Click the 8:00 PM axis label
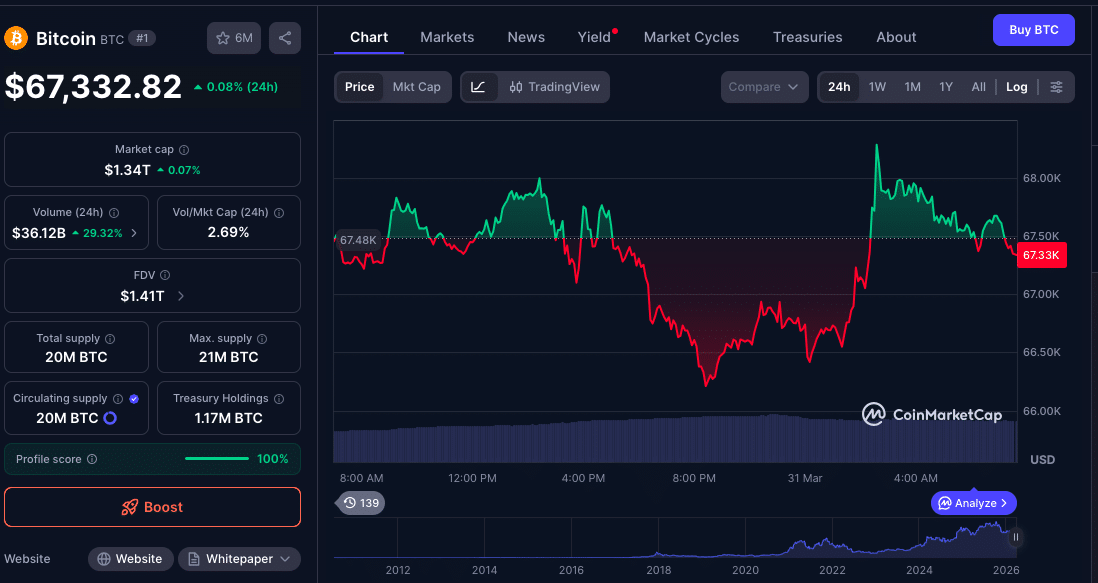The width and height of the screenshot is (1098, 583). click(x=694, y=478)
